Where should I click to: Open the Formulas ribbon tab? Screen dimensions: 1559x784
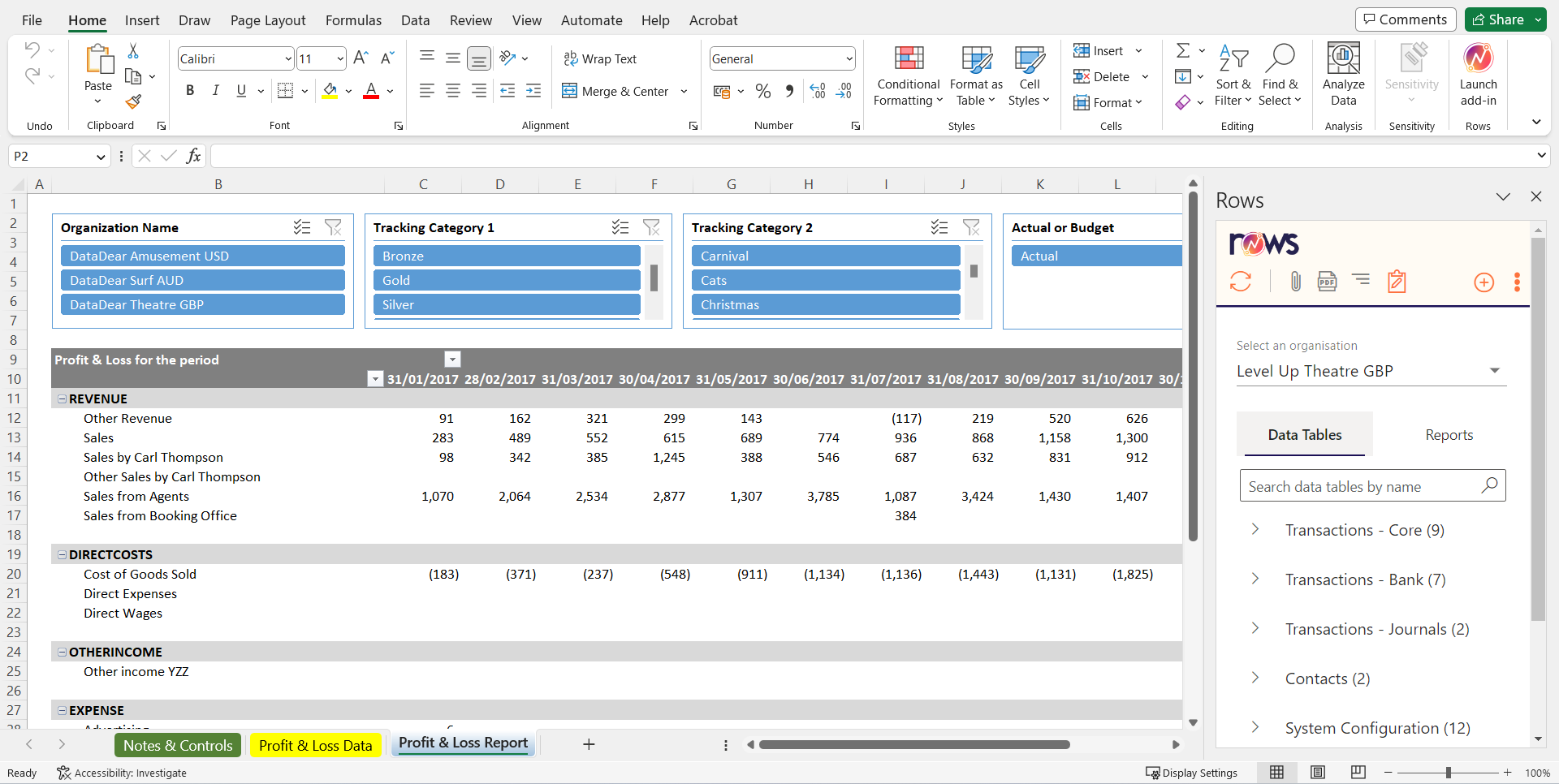(x=353, y=20)
